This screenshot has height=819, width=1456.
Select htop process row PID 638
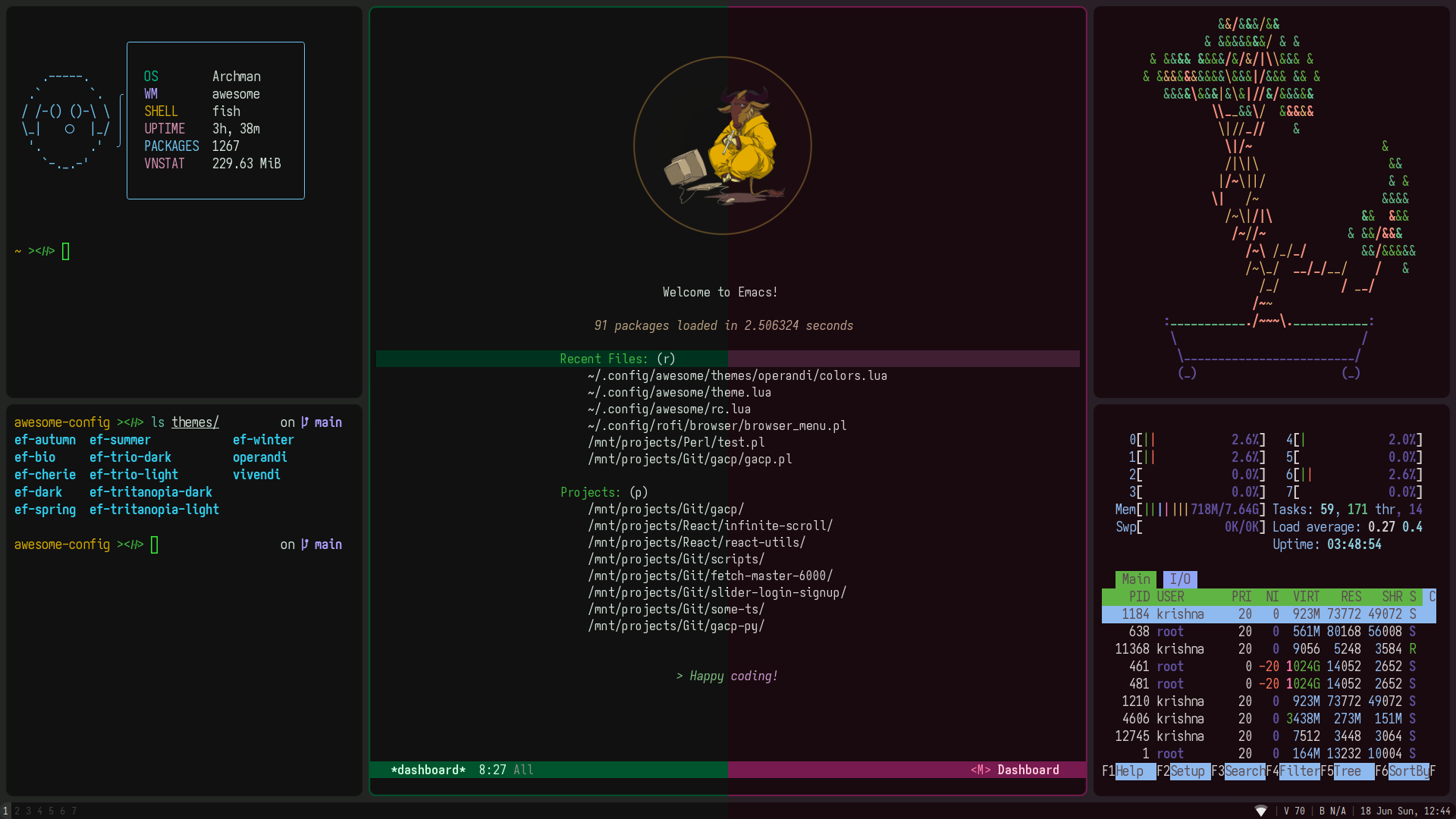[x=1269, y=632]
